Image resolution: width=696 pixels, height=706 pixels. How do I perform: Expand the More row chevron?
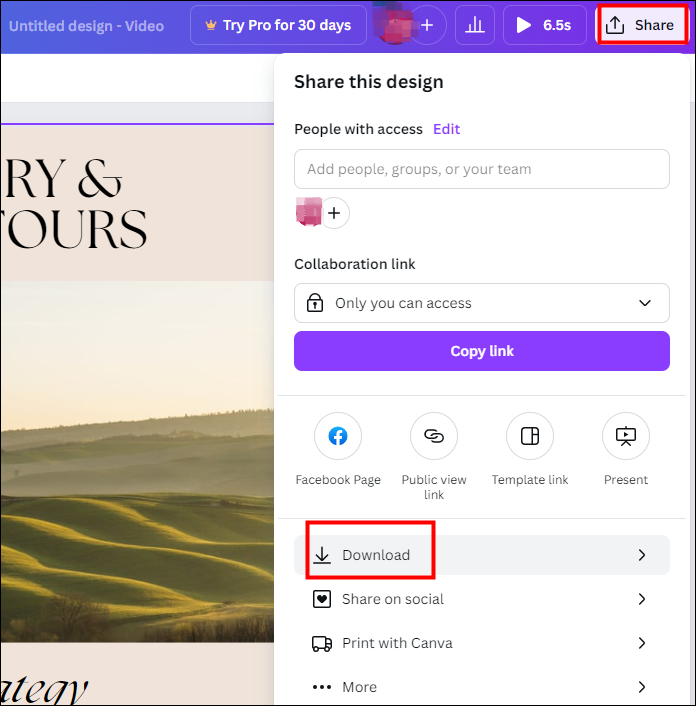(642, 687)
